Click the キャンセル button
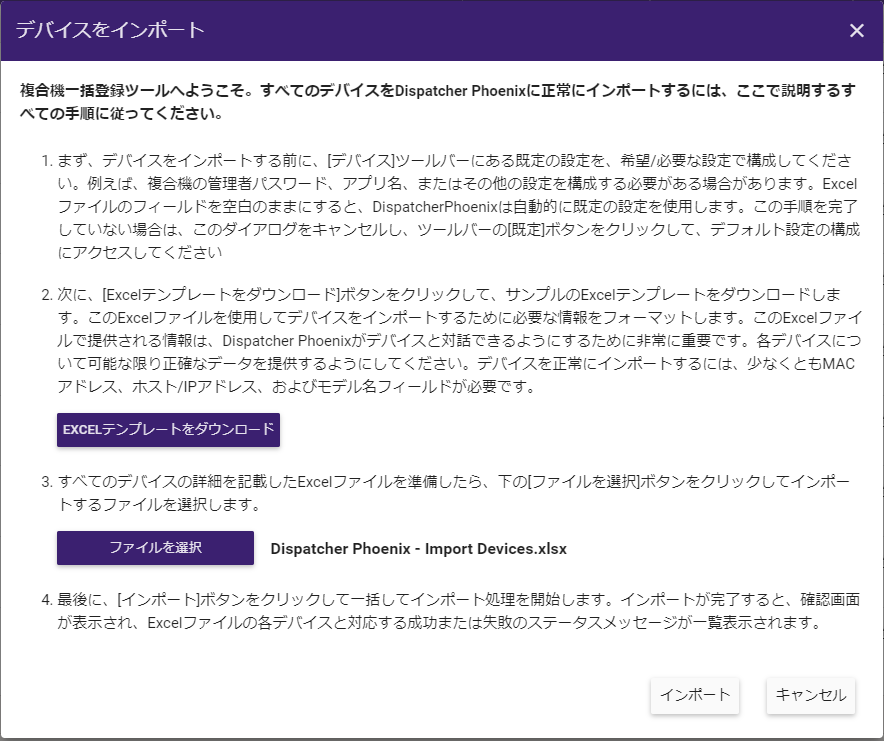The height and width of the screenshot is (741, 884). [x=811, y=695]
